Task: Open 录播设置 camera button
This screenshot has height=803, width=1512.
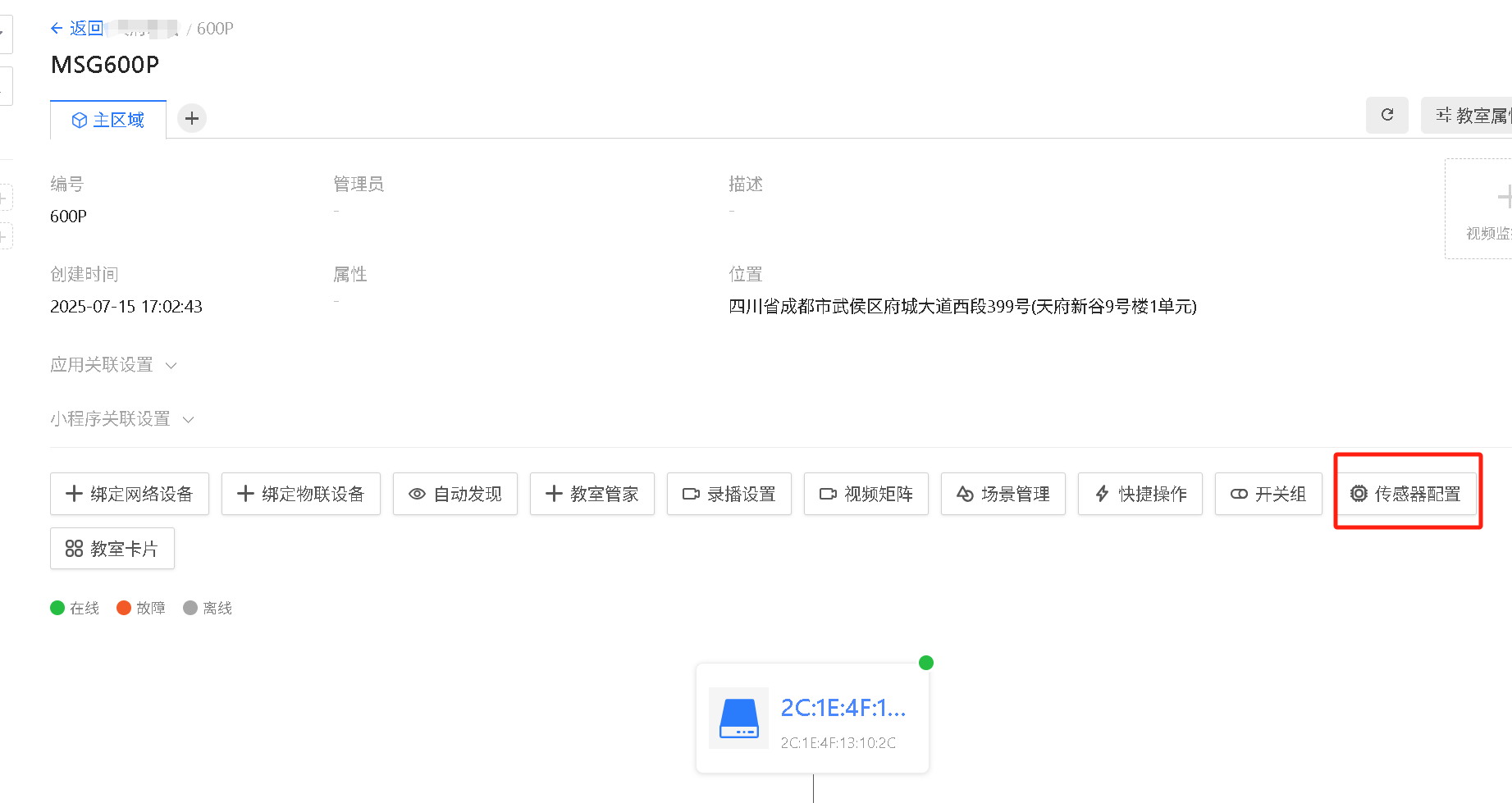Action: (729, 494)
